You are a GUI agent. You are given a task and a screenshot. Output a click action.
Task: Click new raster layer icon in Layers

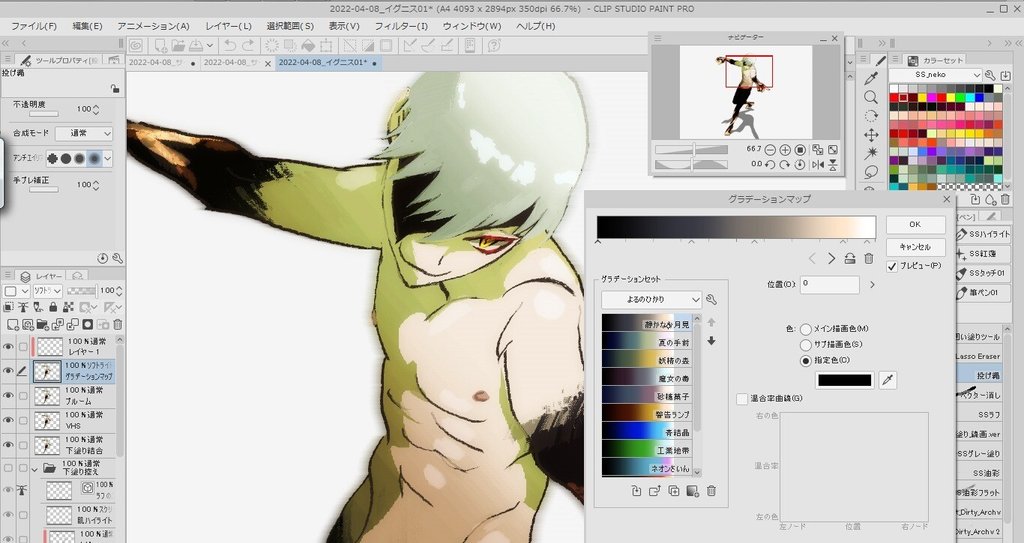[x=12, y=324]
